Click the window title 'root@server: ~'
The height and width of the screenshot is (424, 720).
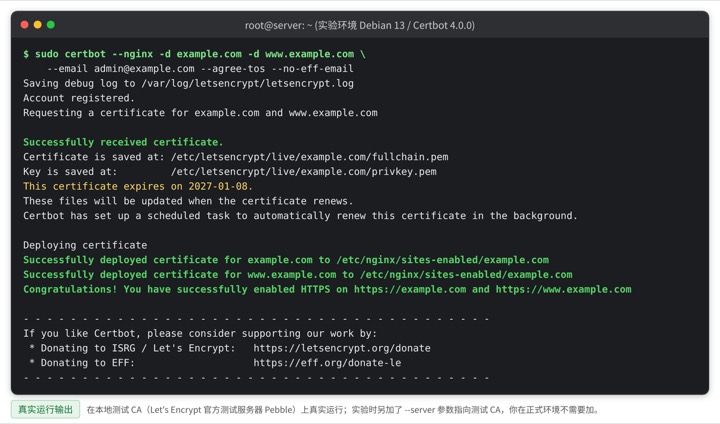(360, 25)
